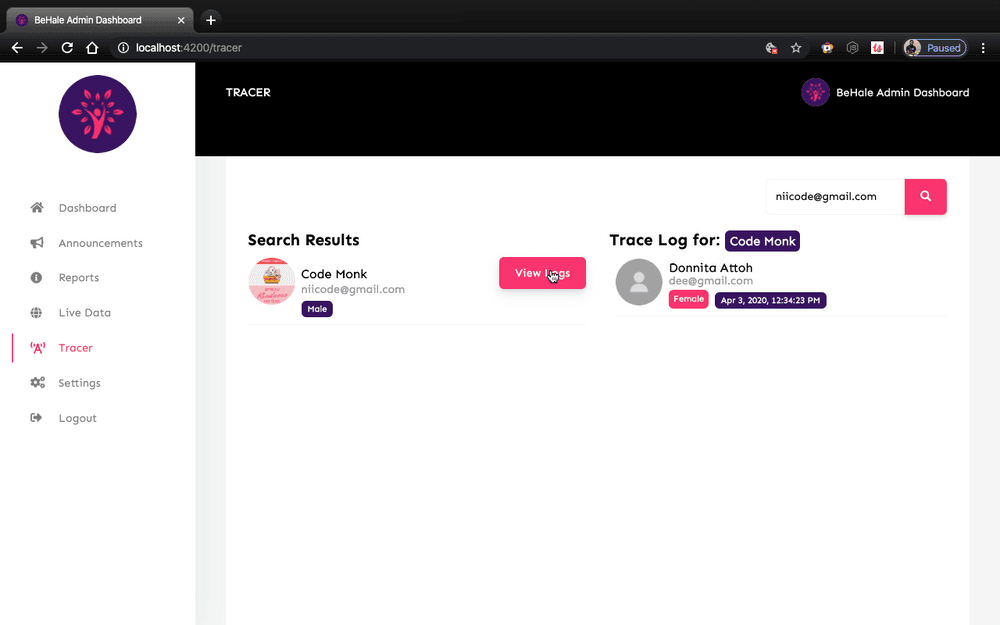Image resolution: width=1000 pixels, height=625 pixels.
Task: Click the Code Monk trace log badge
Action: pyautogui.click(x=762, y=241)
